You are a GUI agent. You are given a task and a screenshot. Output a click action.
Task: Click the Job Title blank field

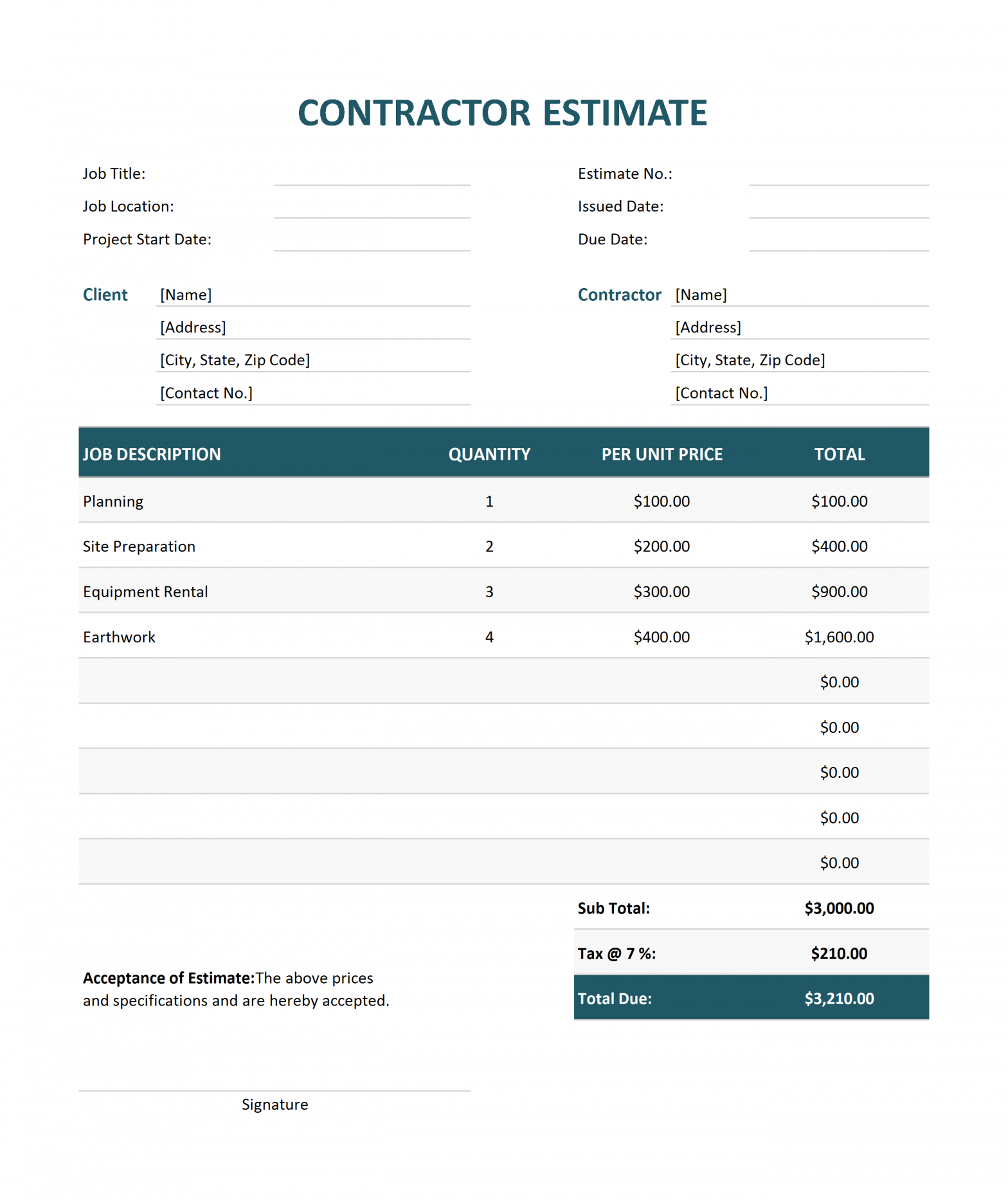372,174
